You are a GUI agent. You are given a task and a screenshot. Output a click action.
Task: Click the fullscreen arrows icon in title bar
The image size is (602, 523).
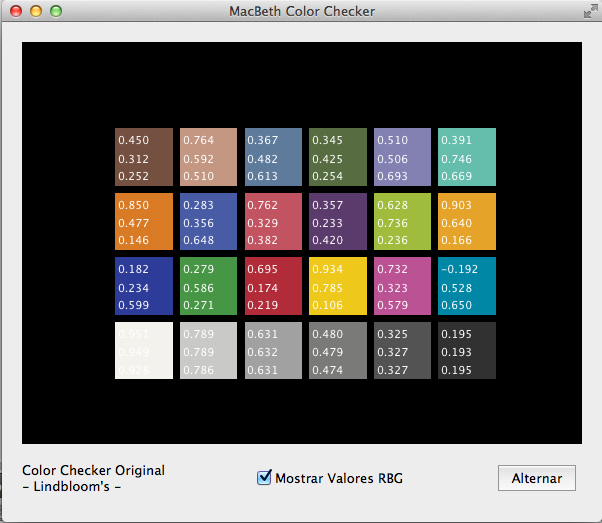(590, 11)
